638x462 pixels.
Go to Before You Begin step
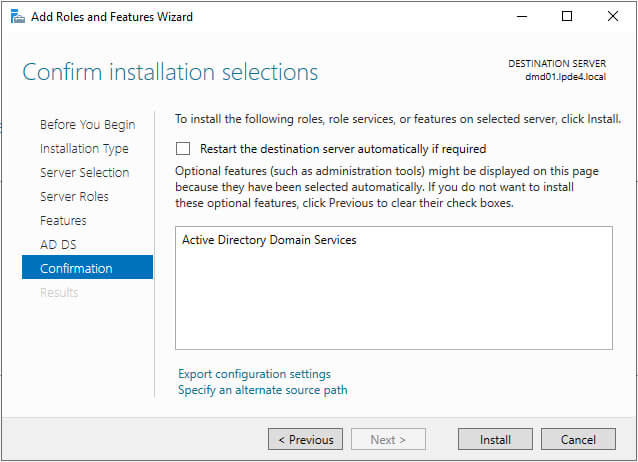point(87,125)
